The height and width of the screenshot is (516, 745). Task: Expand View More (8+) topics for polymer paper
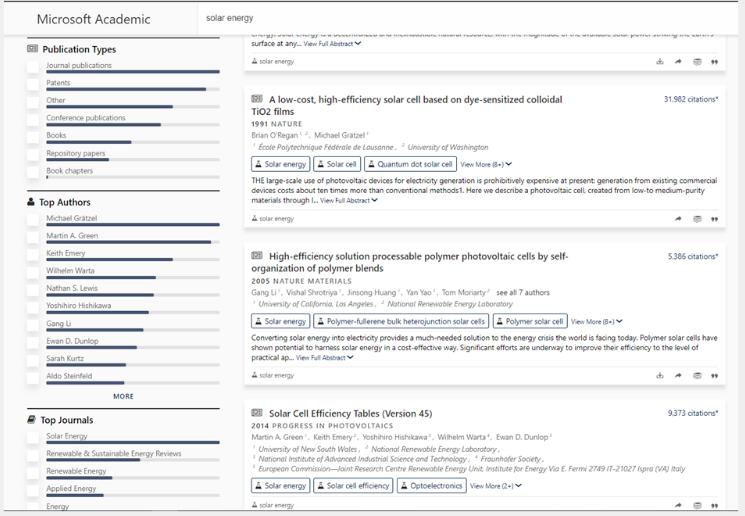tap(596, 322)
